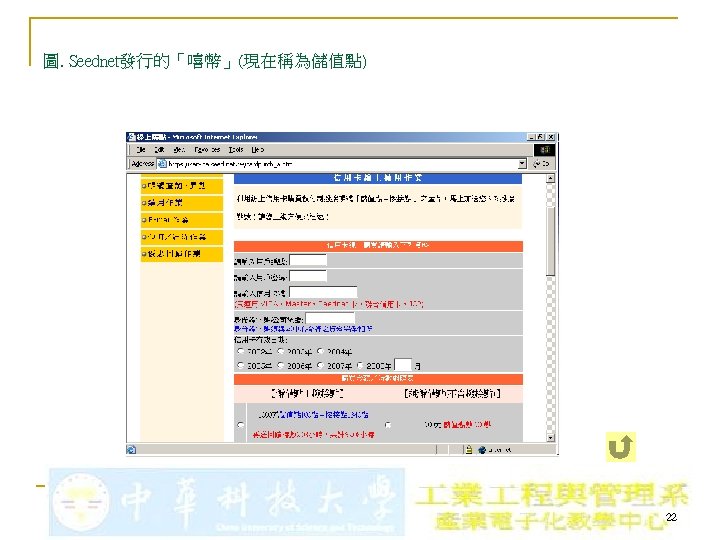Click the first input field under orange header

pos(308,260)
